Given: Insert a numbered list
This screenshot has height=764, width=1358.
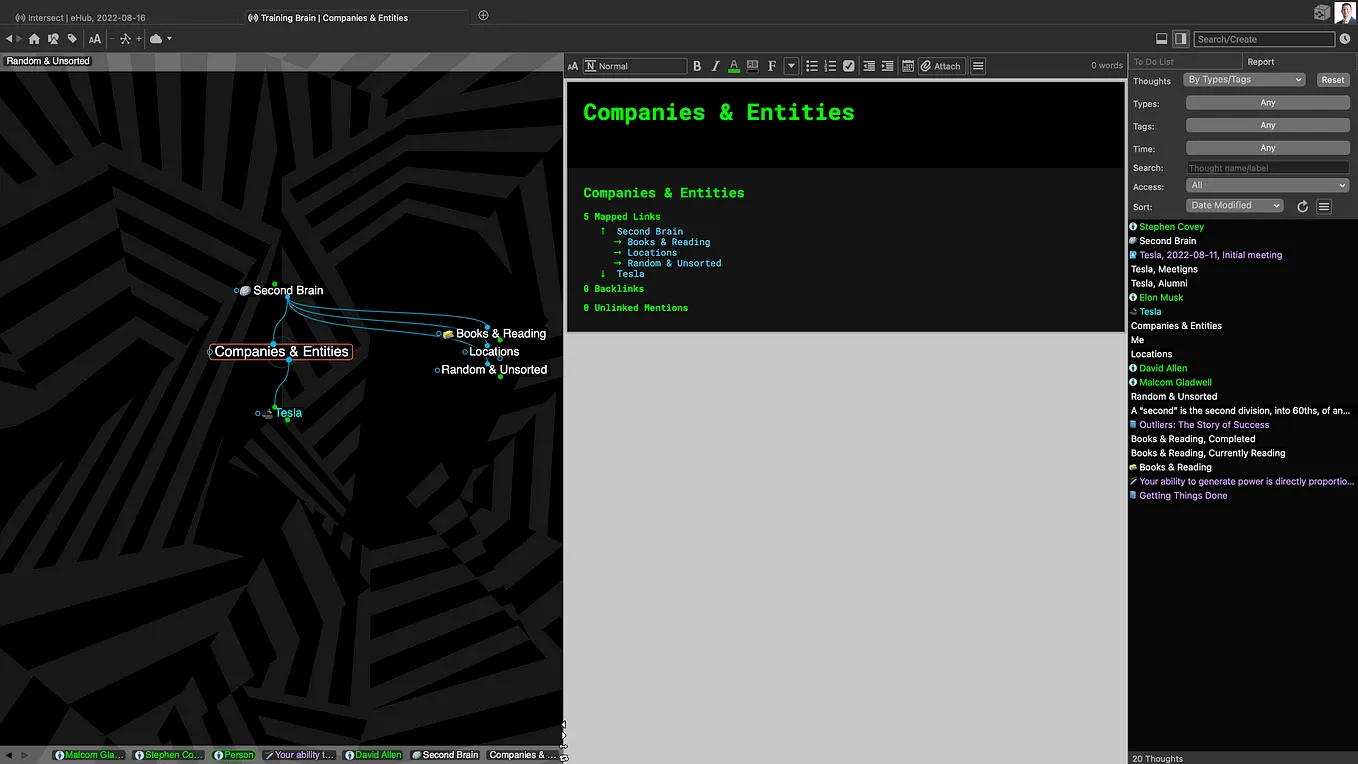Looking at the screenshot, I should 830,66.
